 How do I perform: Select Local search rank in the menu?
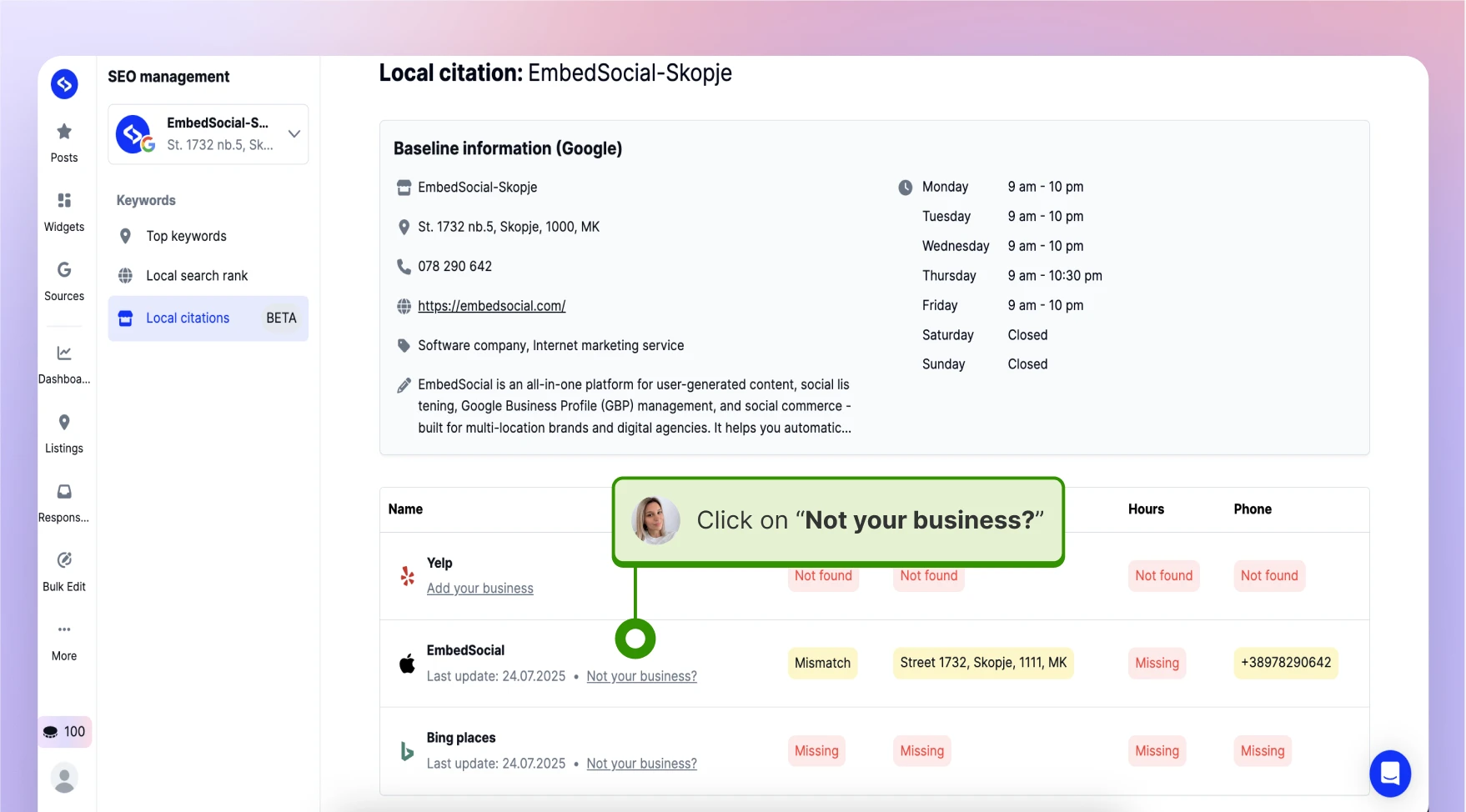tap(197, 276)
